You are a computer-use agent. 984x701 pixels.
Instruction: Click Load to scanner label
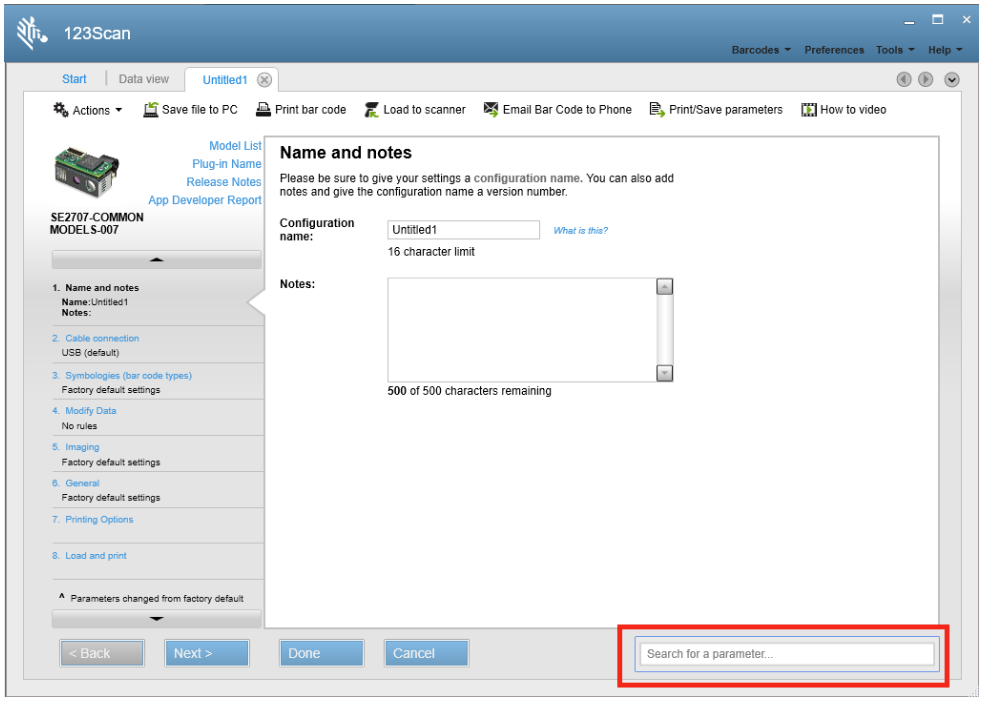point(425,110)
